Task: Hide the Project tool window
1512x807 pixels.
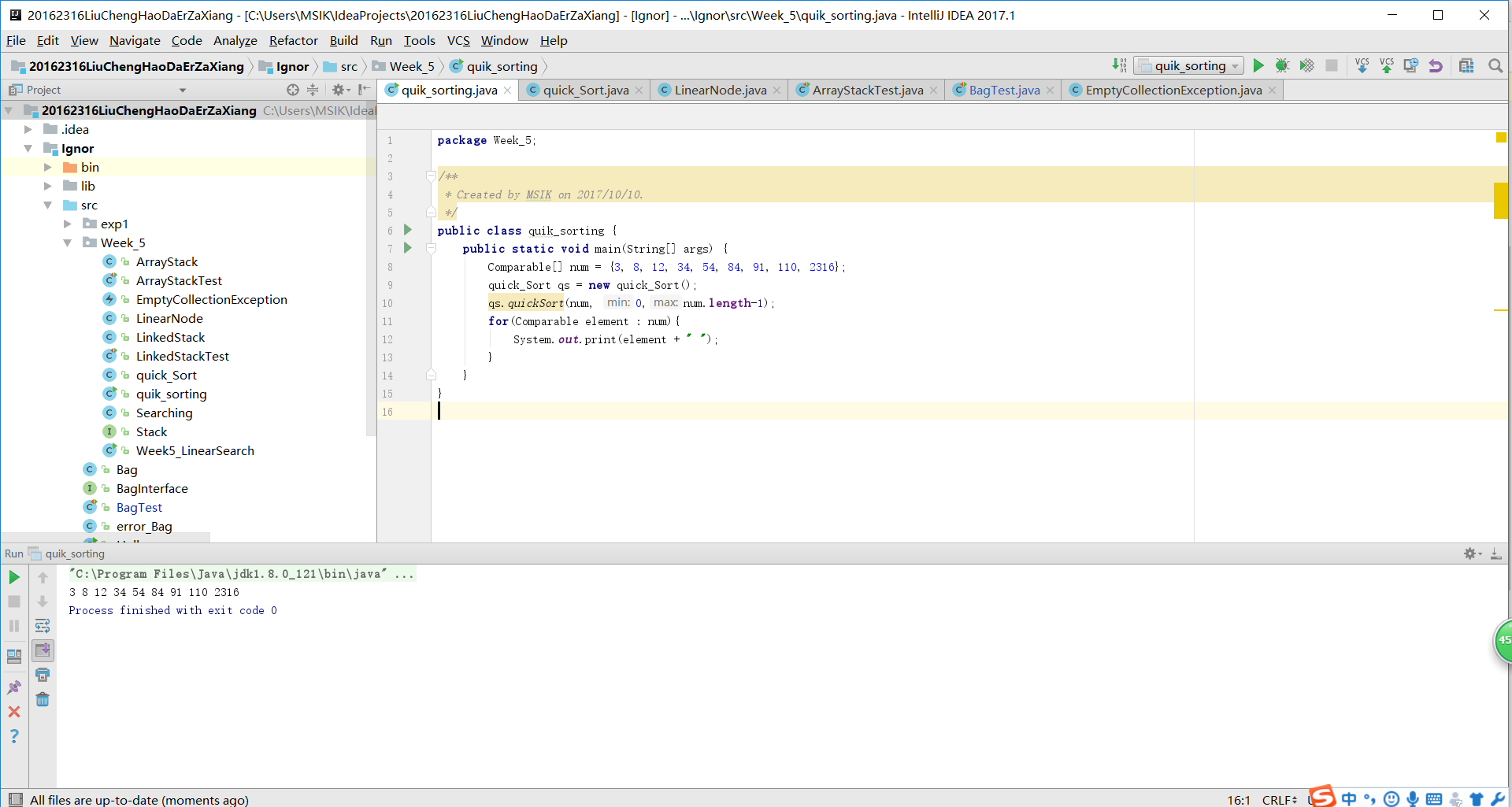Action: click(x=364, y=90)
